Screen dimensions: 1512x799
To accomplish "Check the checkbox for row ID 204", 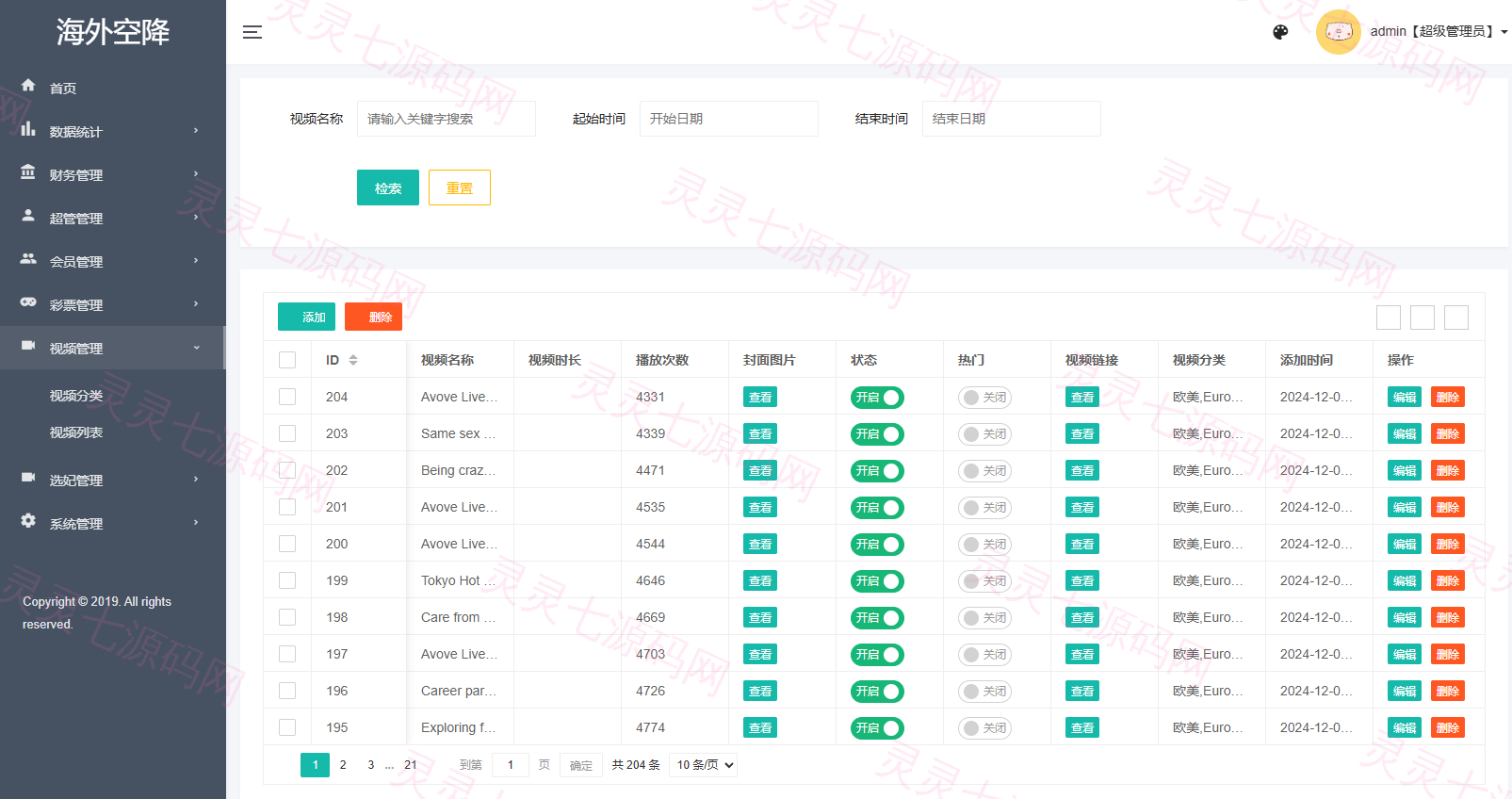I will coord(287,397).
